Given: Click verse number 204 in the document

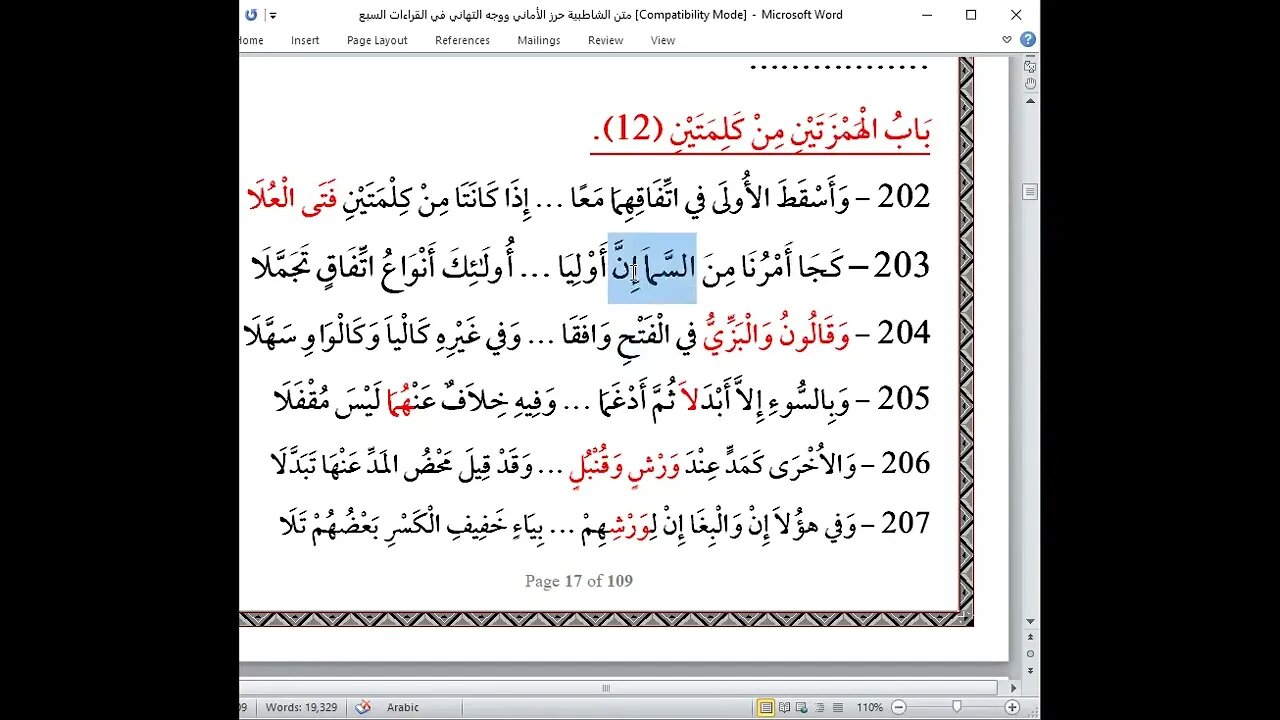Looking at the screenshot, I should (904, 332).
